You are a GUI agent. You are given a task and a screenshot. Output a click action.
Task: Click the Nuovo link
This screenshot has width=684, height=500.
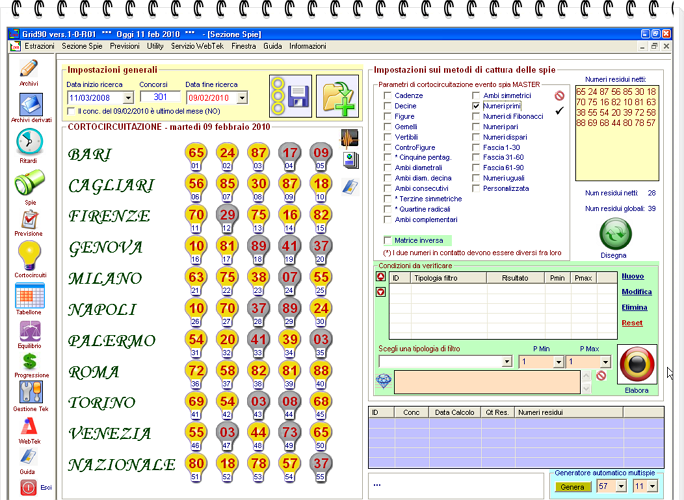(x=632, y=275)
